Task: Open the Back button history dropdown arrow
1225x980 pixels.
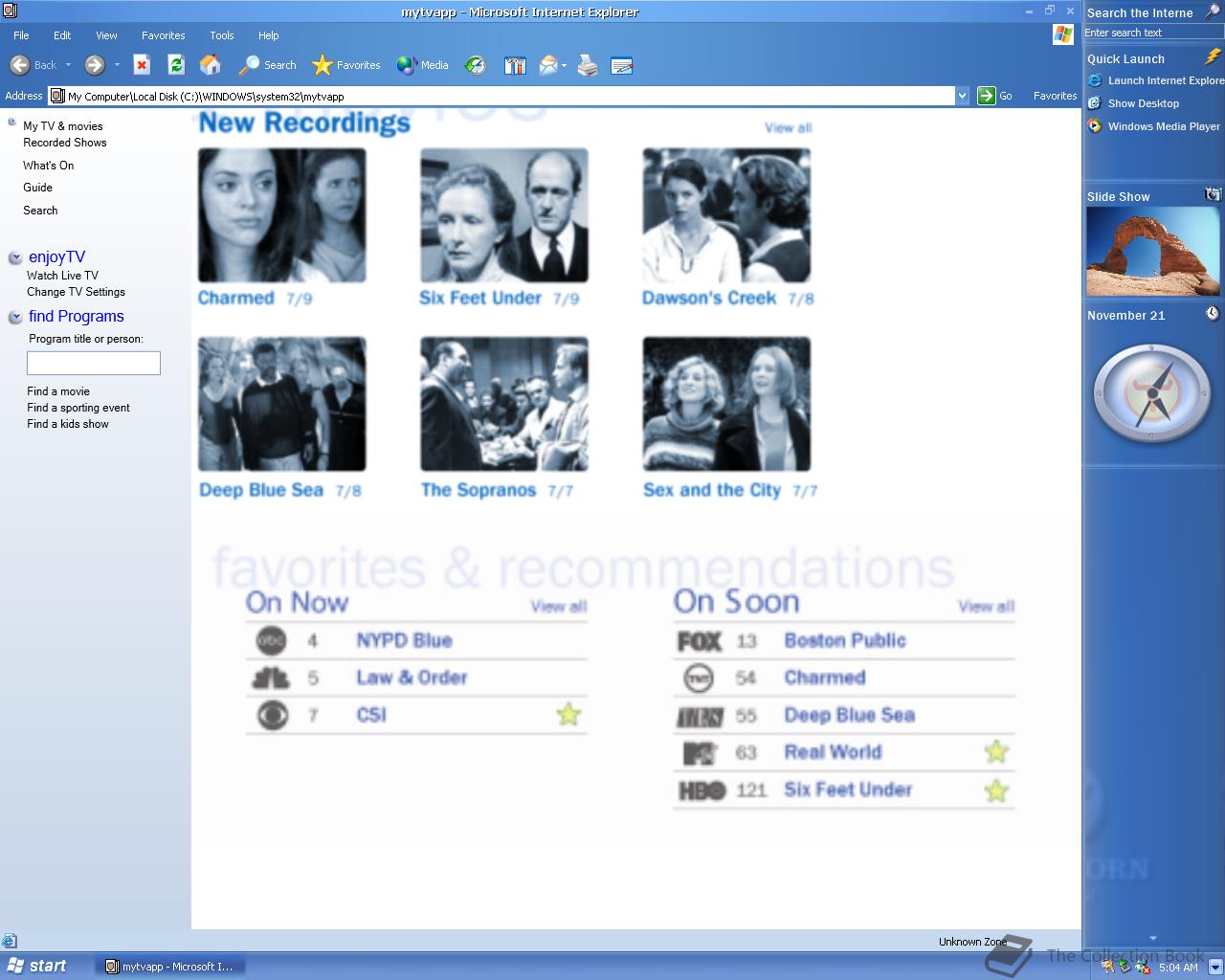Action: pyautogui.click(x=68, y=65)
